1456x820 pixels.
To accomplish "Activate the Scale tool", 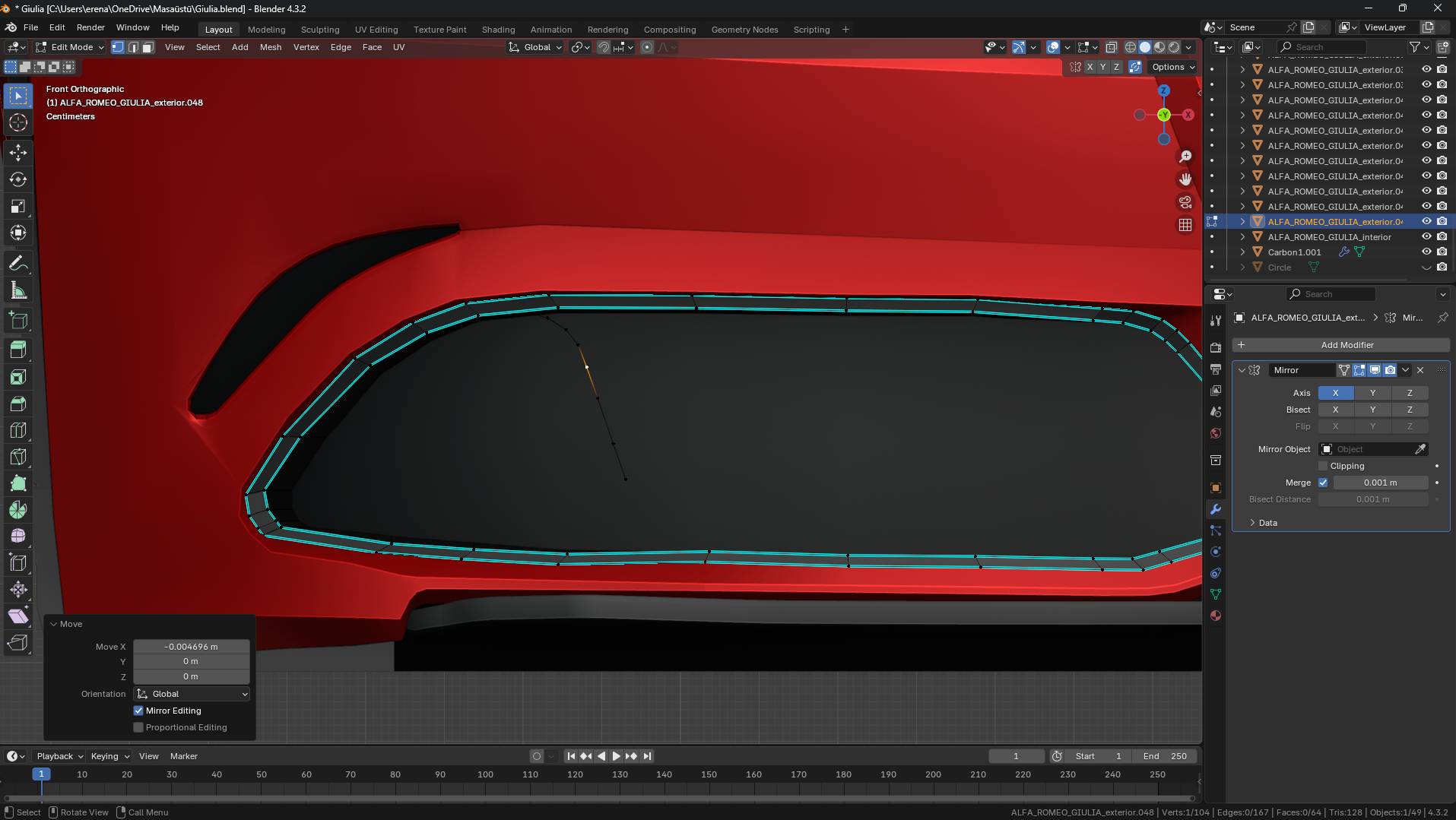I will point(18,206).
